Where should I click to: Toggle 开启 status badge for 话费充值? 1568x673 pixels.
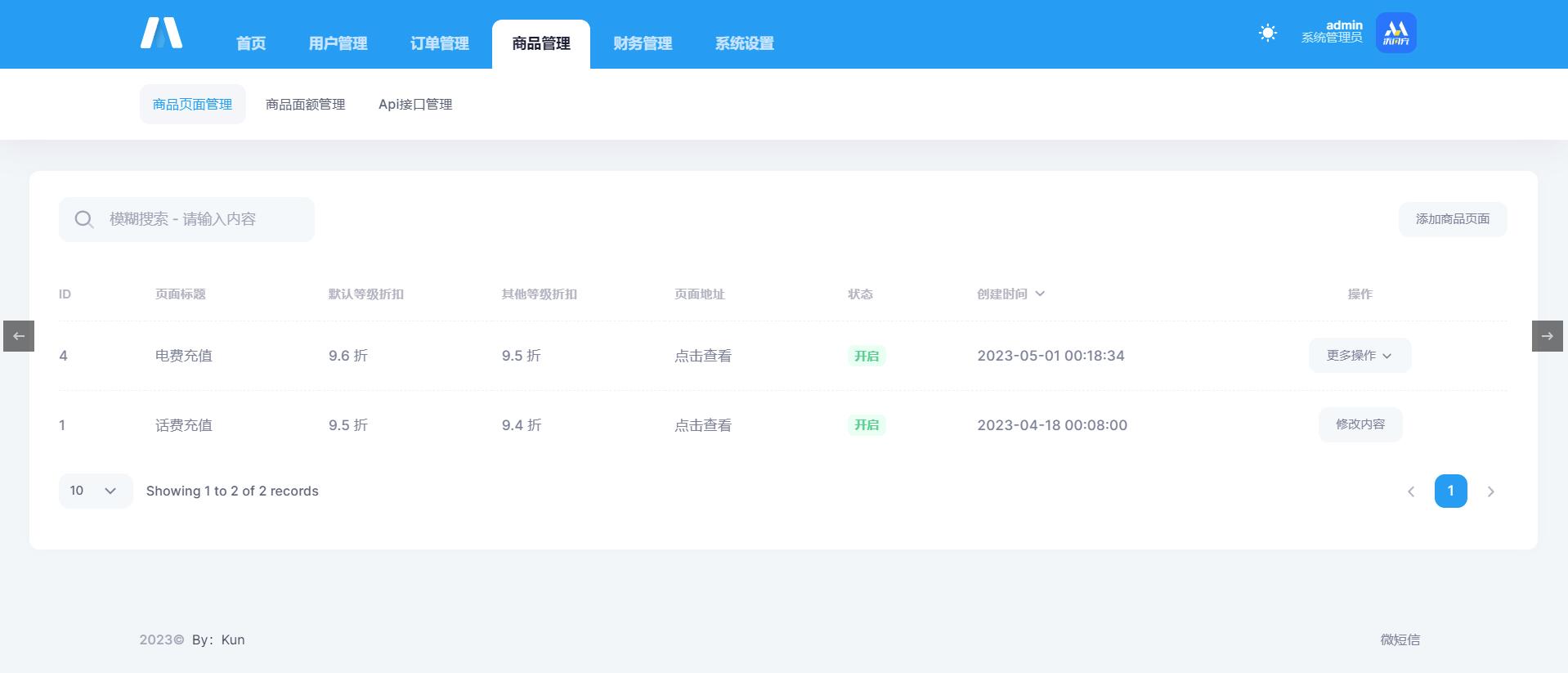click(866, 425)
